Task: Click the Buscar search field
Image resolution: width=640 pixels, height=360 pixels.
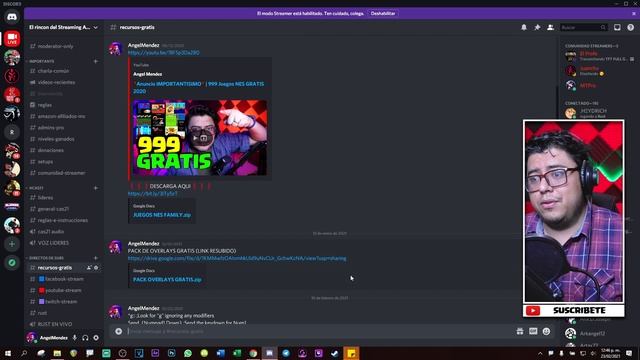Action: click(x=583, y=27)
